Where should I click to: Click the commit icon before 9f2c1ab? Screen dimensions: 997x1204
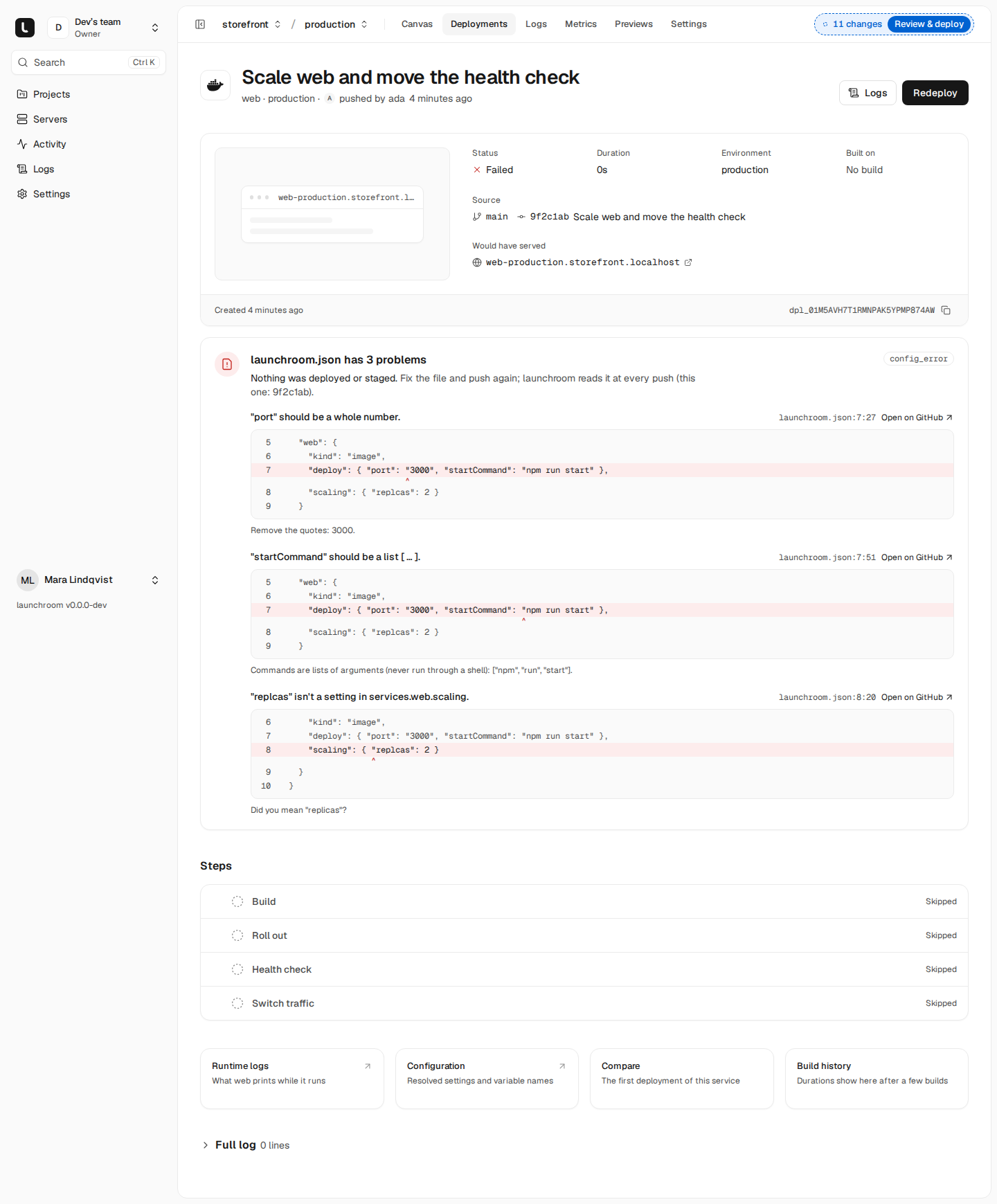pos(521,217)
